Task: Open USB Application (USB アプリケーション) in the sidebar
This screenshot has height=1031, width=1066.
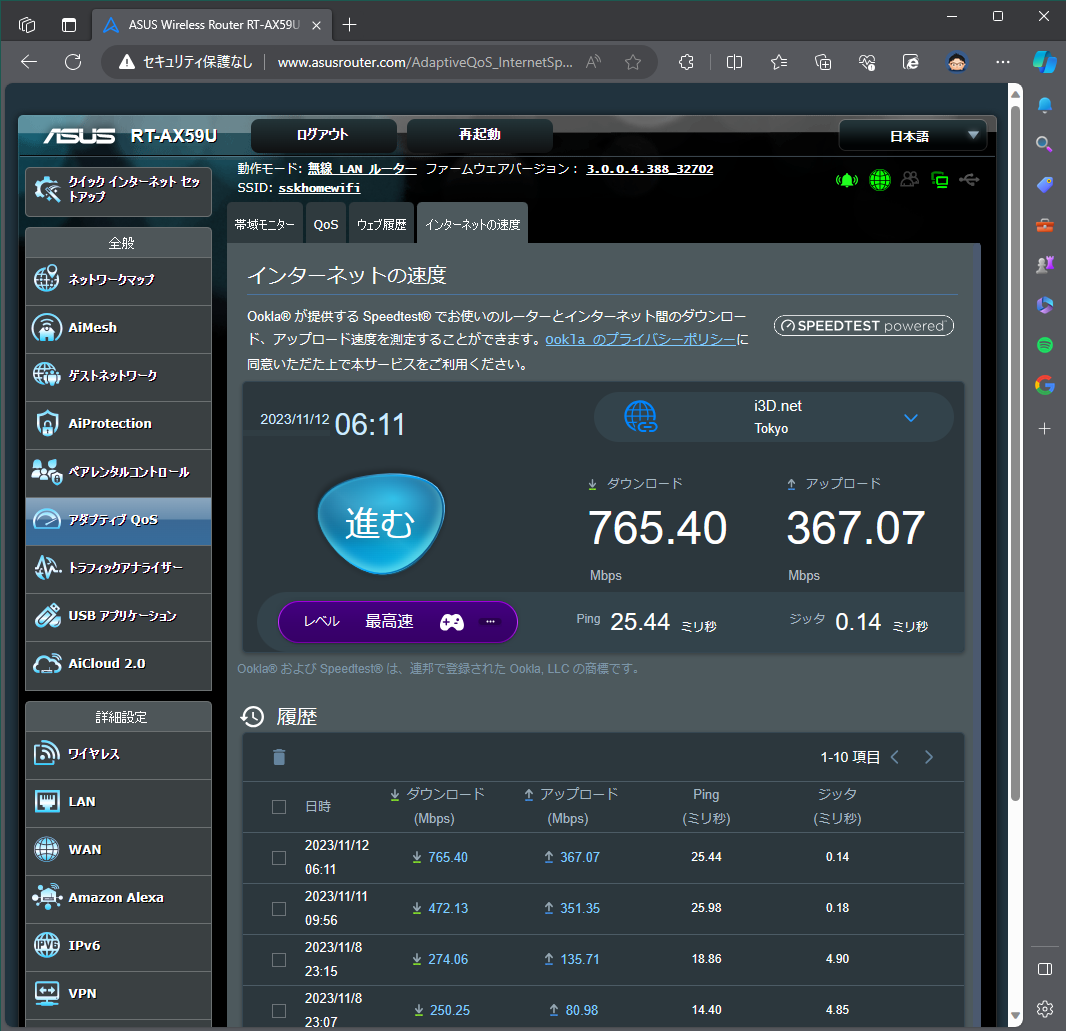Action: pyautogui.click(x=118, y=616)
